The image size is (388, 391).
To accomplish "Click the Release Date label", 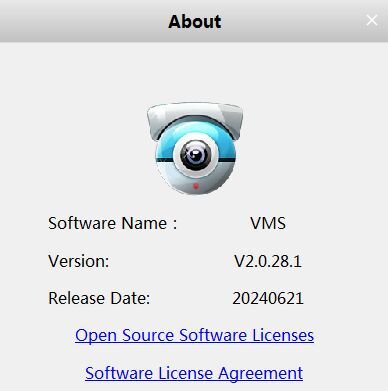I will pyautogui.click(x=99, y=298).
